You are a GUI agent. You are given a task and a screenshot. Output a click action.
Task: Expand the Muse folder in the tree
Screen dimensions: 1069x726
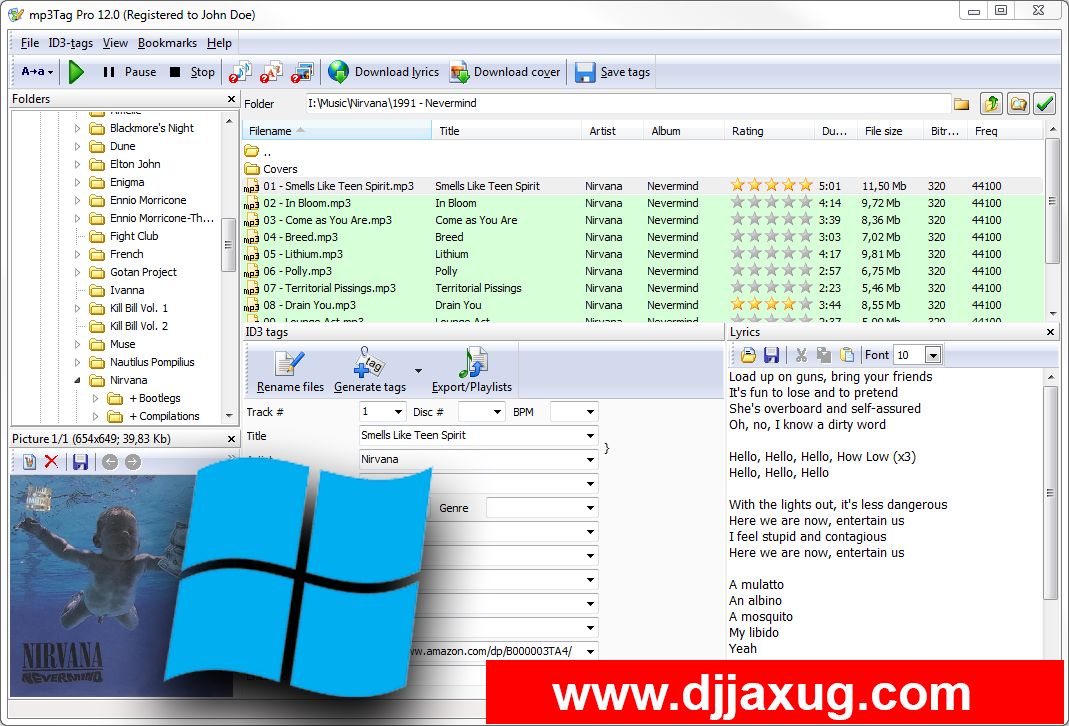78,345
